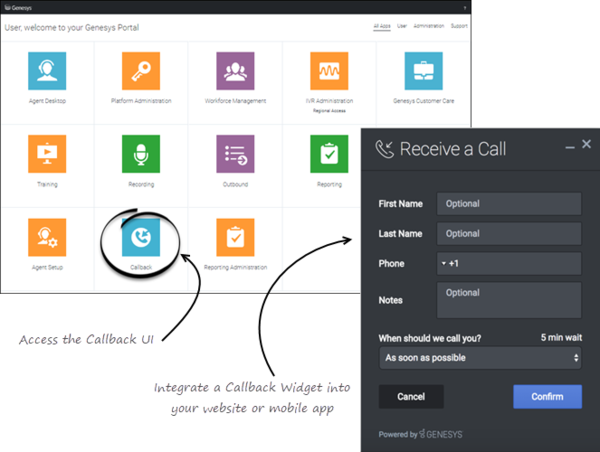Click the help question mark in title bar
The width and height of the screenshot is (600, 452).
pos(465,8)
